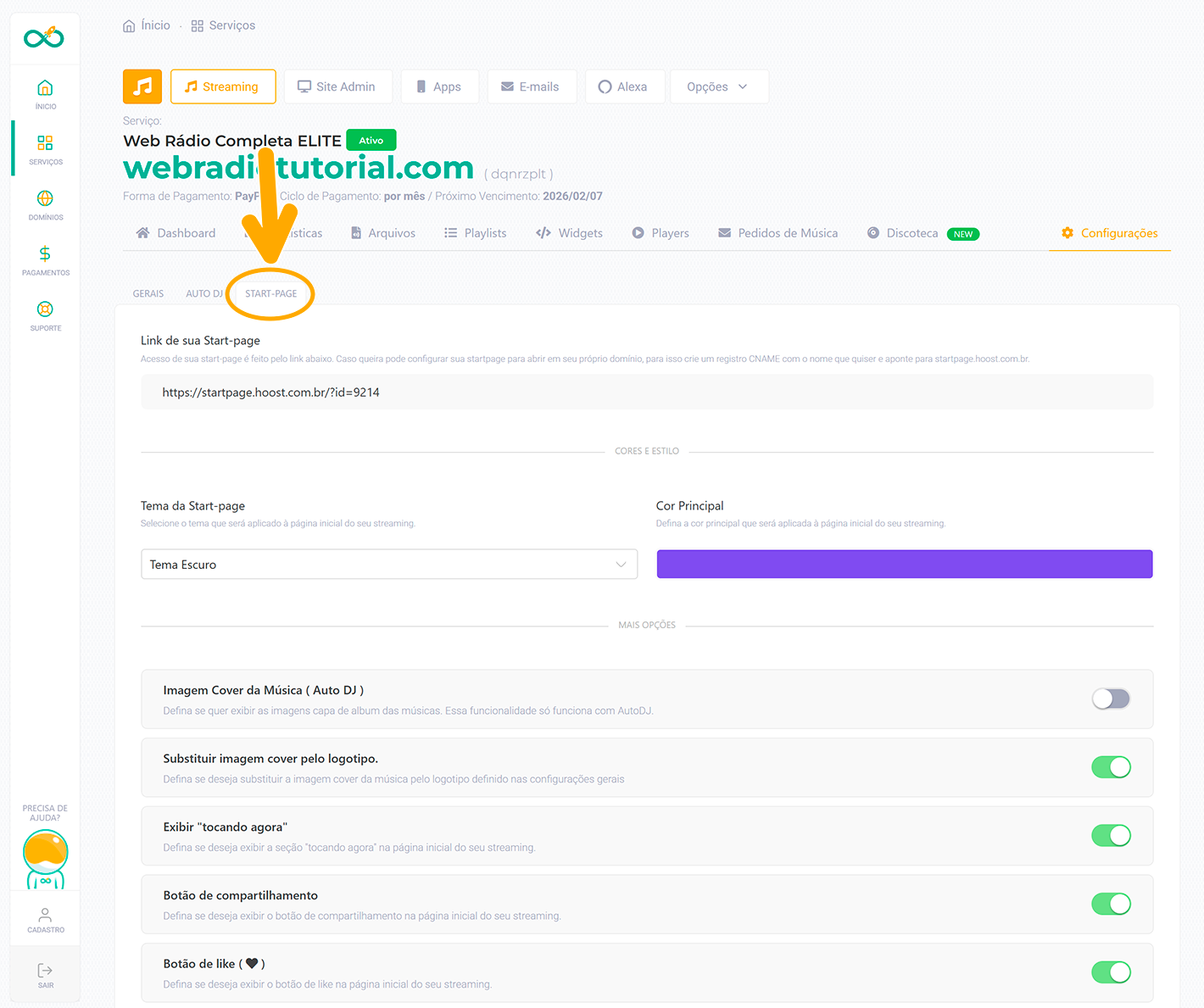Enable Imagem Cover da Música toggle
The height and width of the screenshot is (1008, 1204).
(1111, 699)
